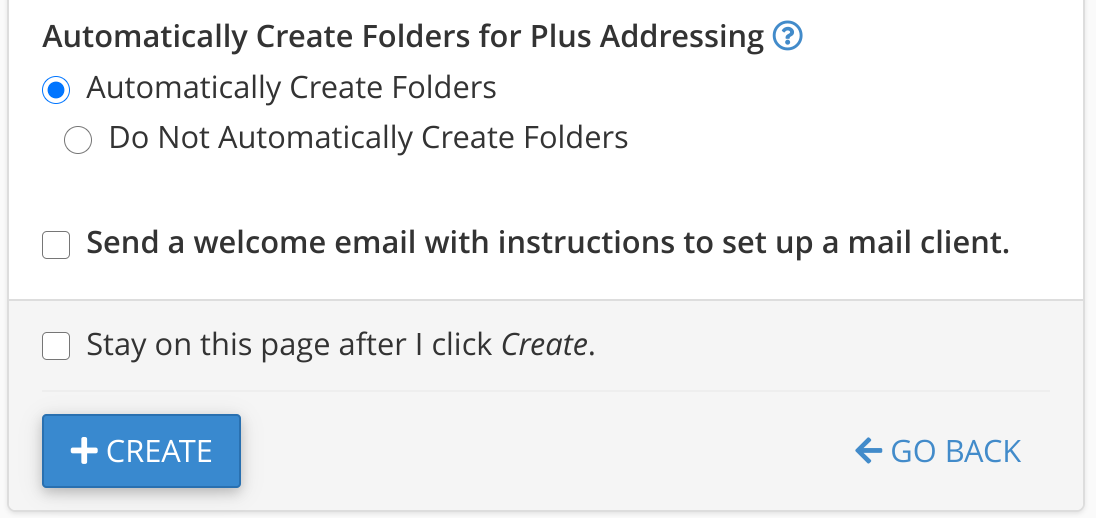Choose the Do Not Automatically Create Folders radio
The image size is (1096, 518).
click(77, 140)
